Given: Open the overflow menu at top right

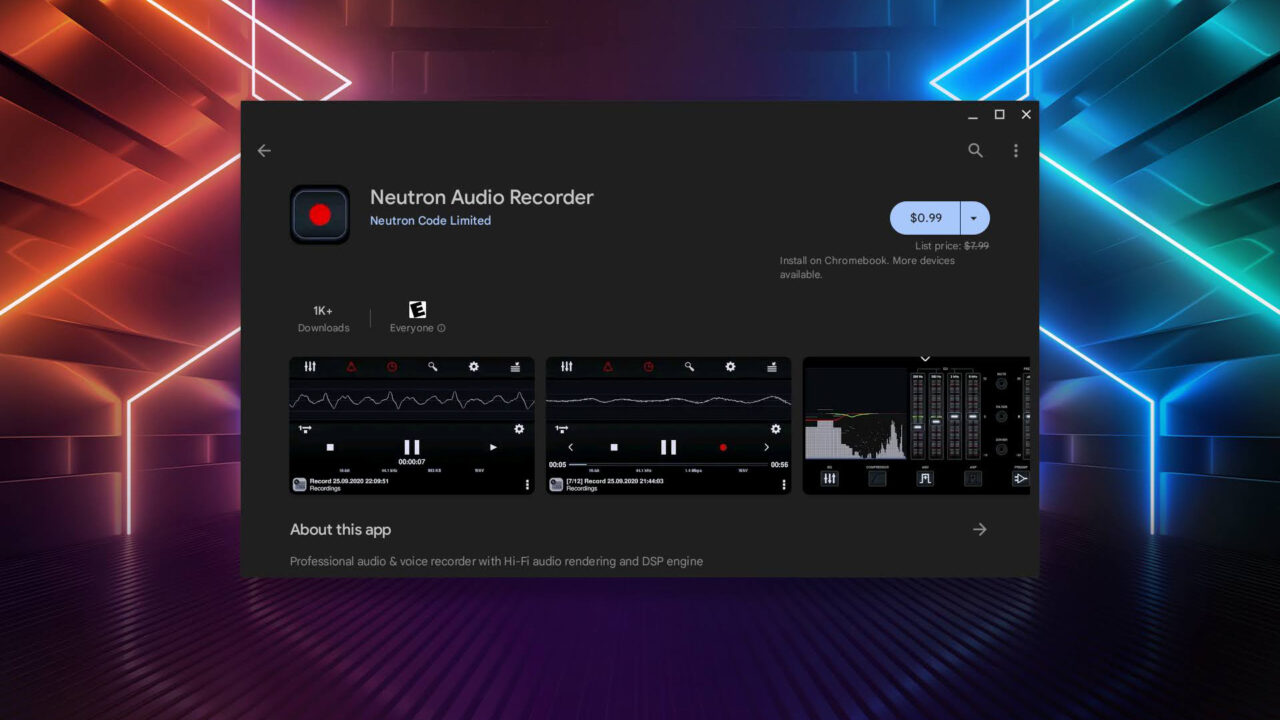Looking at the screenshot, I should pyautogui.click(x=1016, y=150).
